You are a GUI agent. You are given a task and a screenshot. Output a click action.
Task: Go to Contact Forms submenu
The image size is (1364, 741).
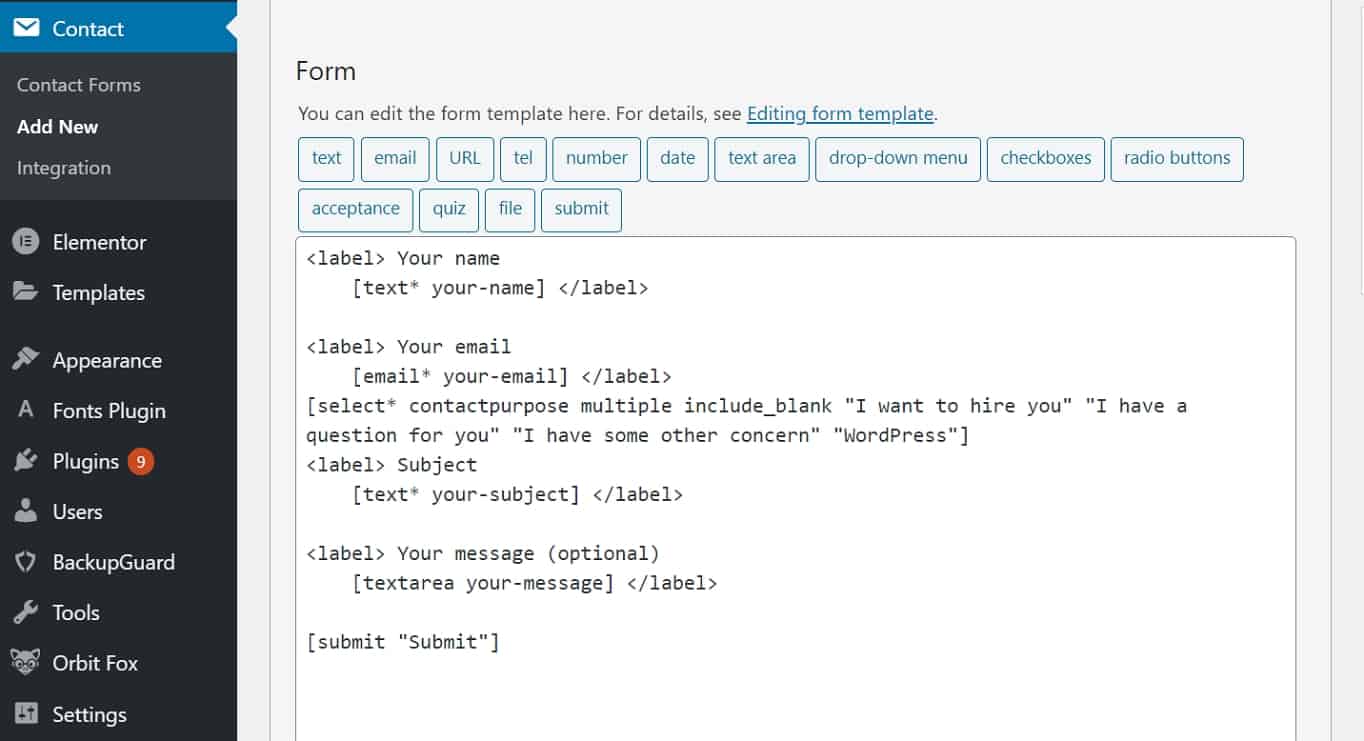[x=79, y=85]
